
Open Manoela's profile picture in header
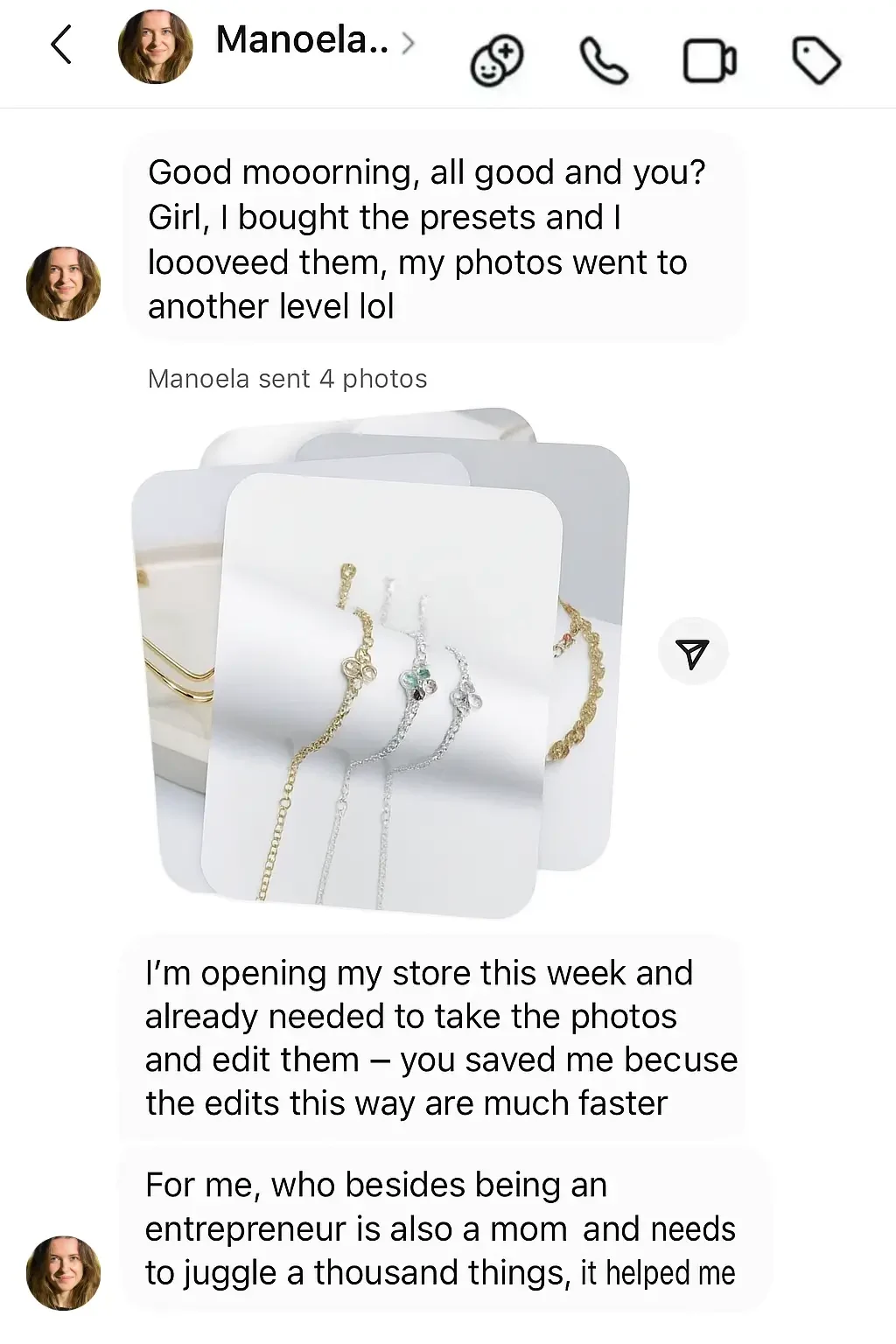click(x=155, y=47)
